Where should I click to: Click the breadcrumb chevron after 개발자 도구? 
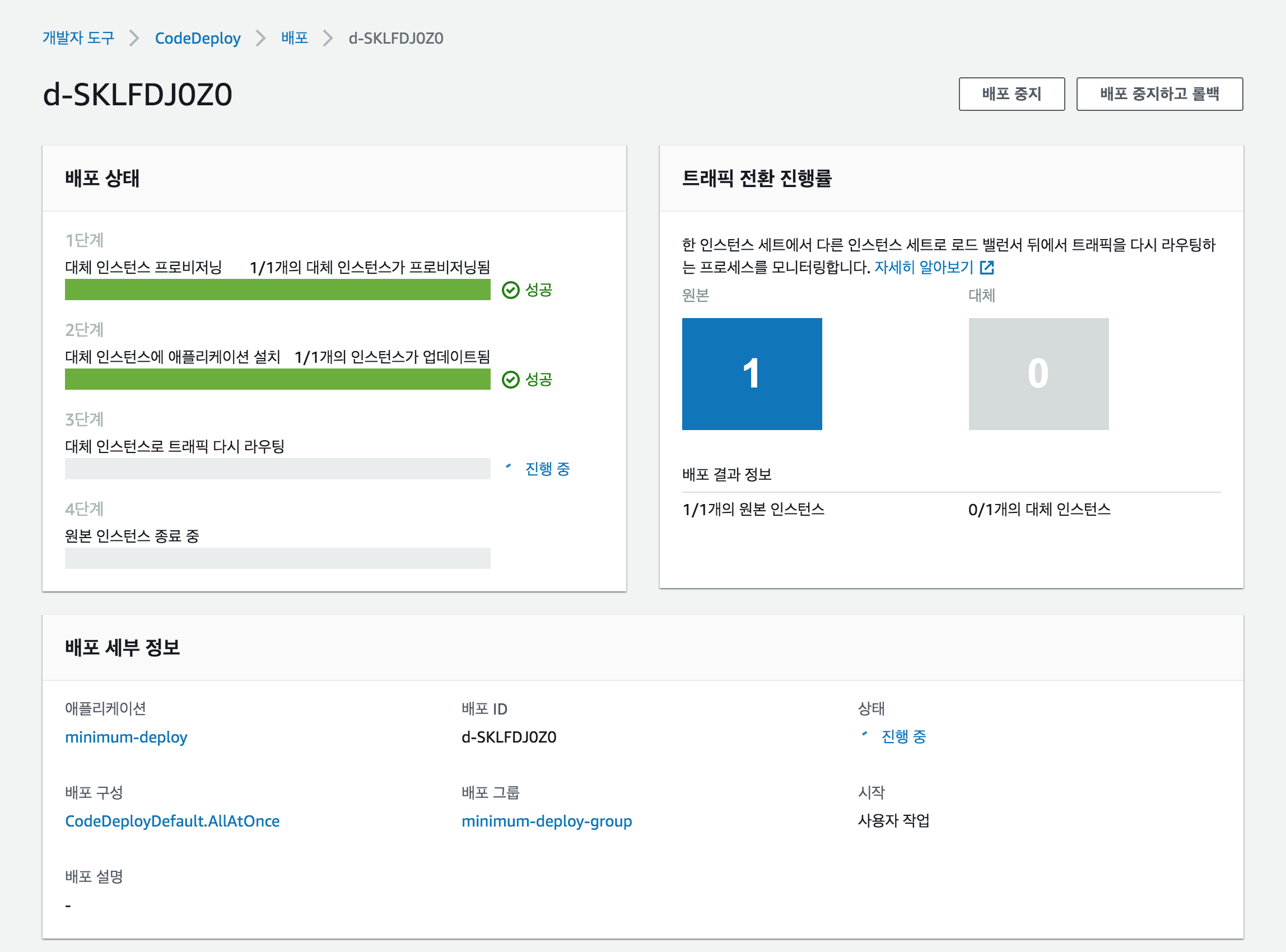134,39
